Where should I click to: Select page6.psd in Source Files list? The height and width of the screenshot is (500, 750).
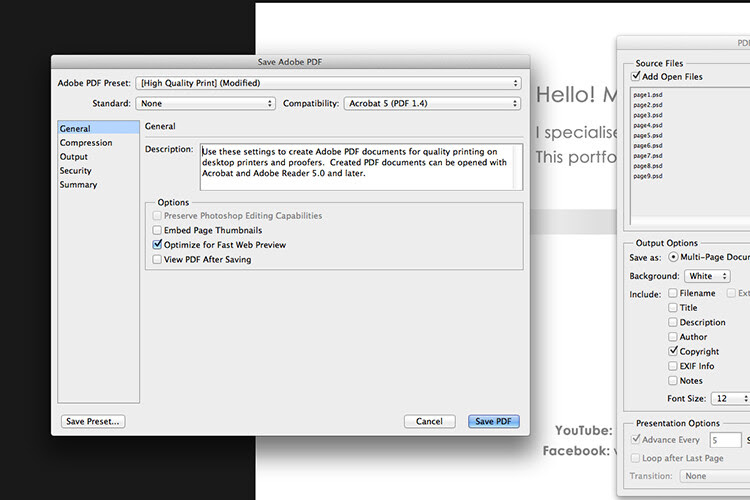pos(648,145)
